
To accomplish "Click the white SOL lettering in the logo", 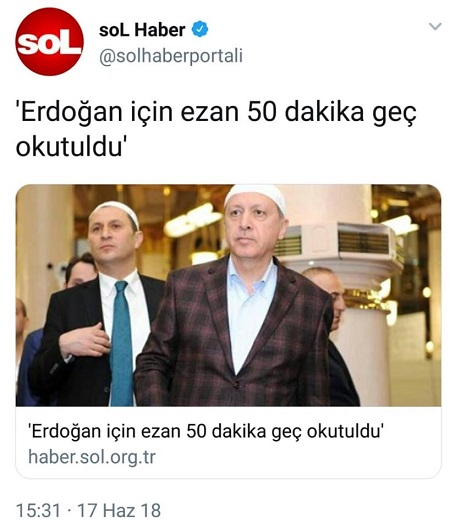I will pyautogui.click(x=50, y=43).
